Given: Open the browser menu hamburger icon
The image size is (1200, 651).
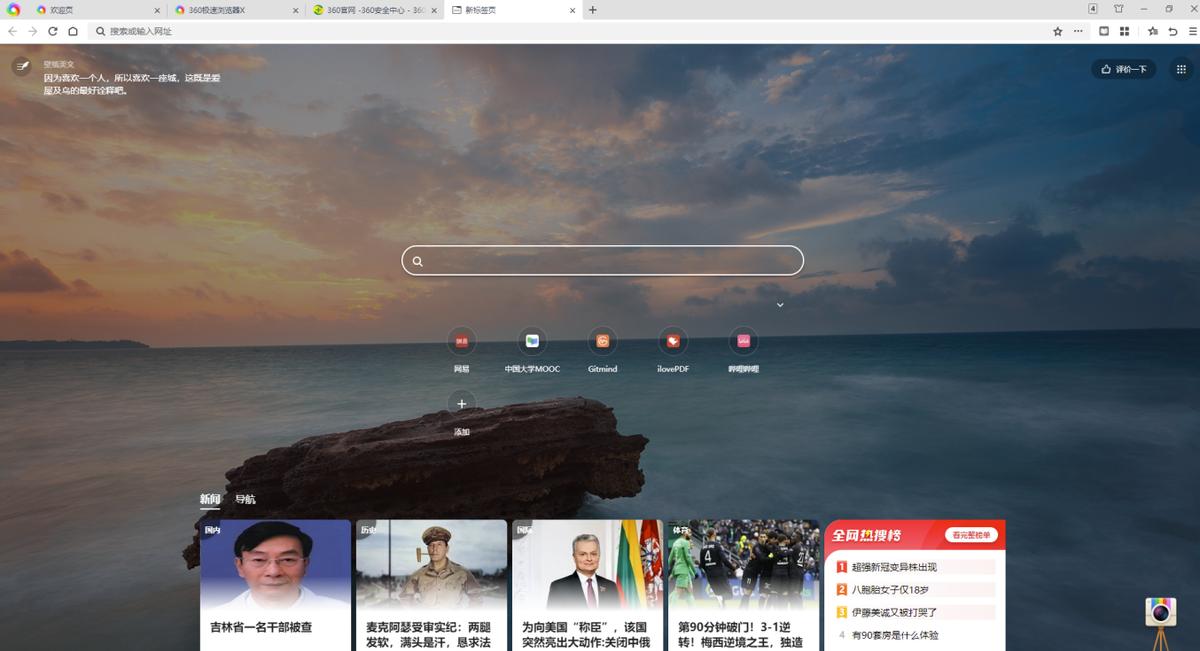Looking at the screenshot, I should (x=1192, y=31).
